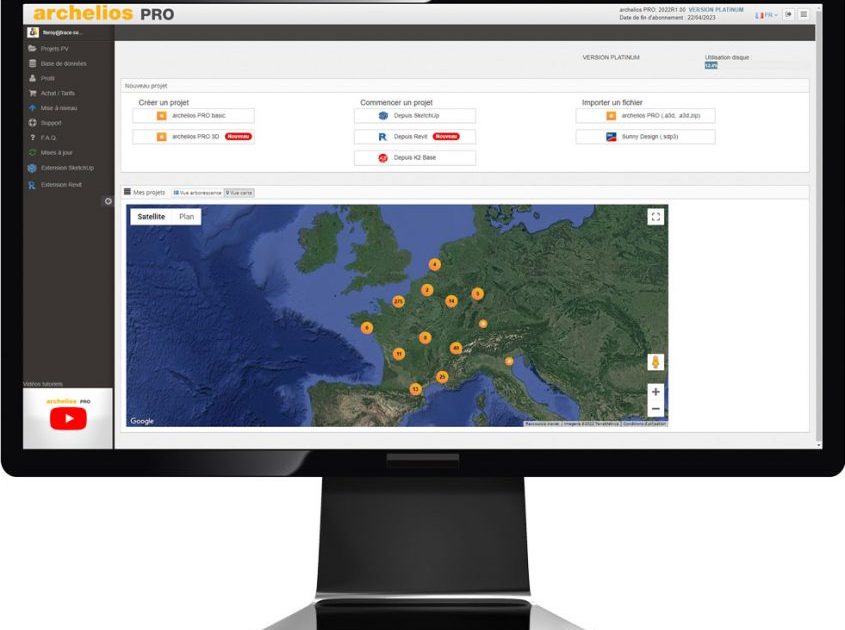Start a project Depuis SketchUp
Viewport: 845px width, 630px height.
[x=415, y=116]
